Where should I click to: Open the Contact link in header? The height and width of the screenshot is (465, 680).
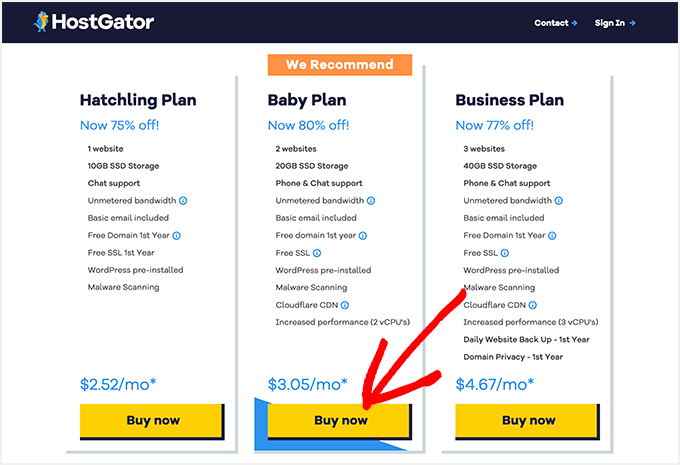click(556, 23)
